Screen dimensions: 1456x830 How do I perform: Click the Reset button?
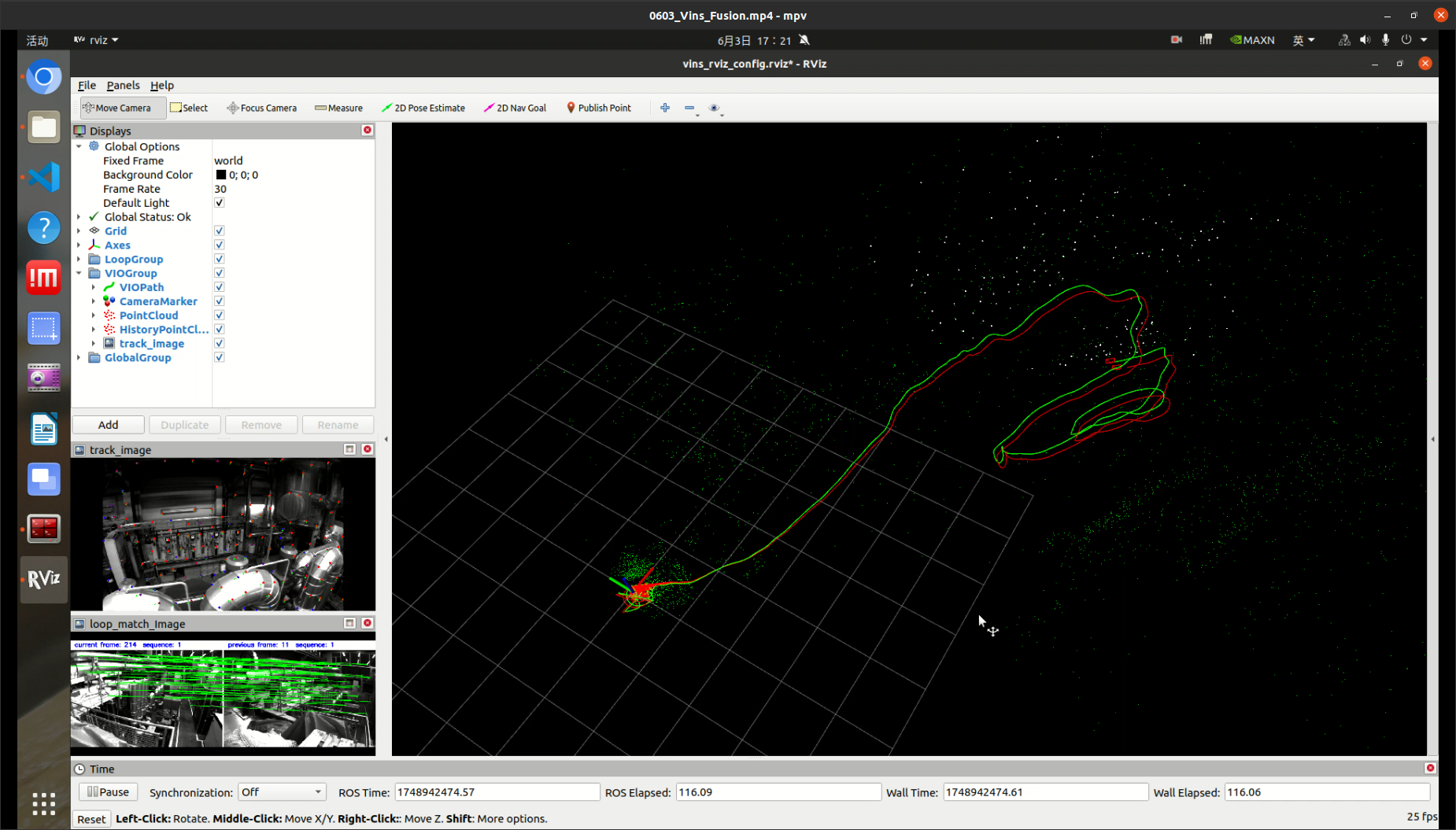[91, 819]
